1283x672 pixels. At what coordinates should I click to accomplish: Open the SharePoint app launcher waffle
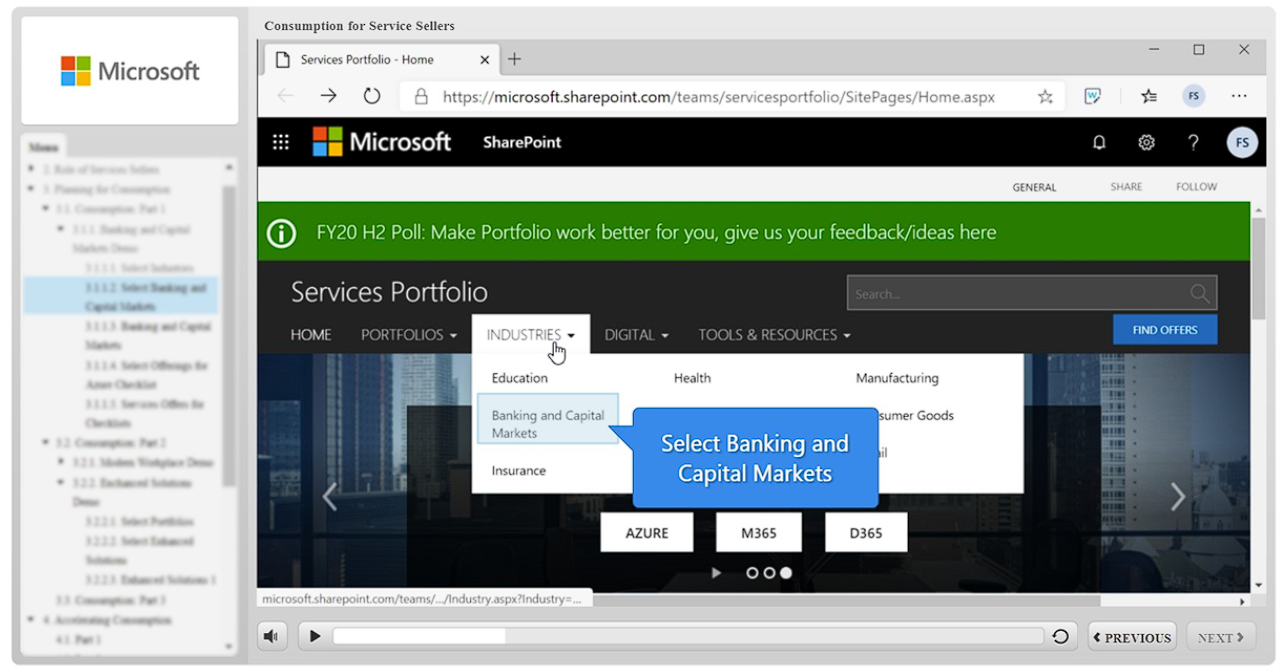tap(281, 142)
